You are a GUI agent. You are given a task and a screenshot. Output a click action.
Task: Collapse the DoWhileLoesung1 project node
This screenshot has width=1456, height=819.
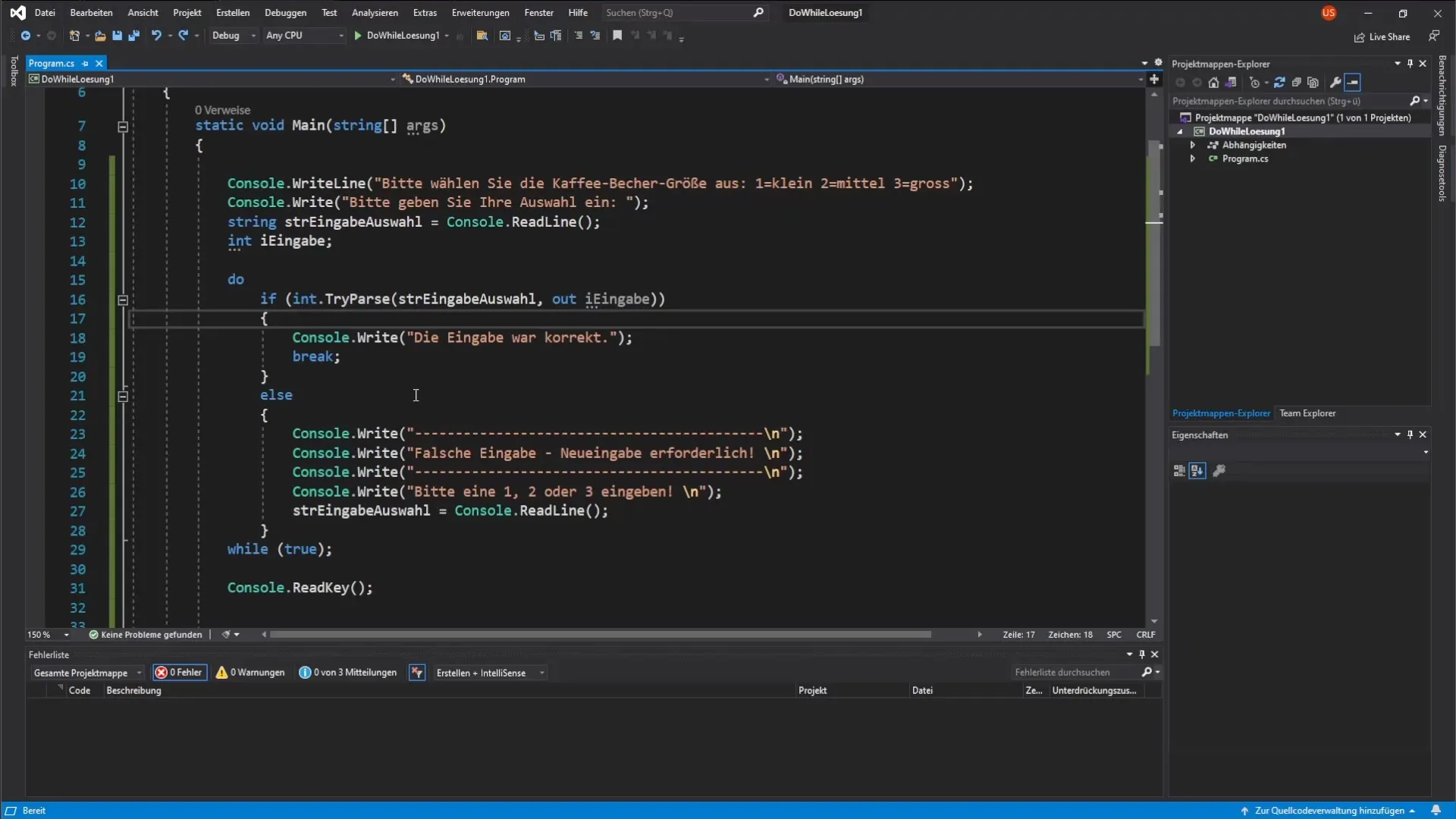[1180, 131]
